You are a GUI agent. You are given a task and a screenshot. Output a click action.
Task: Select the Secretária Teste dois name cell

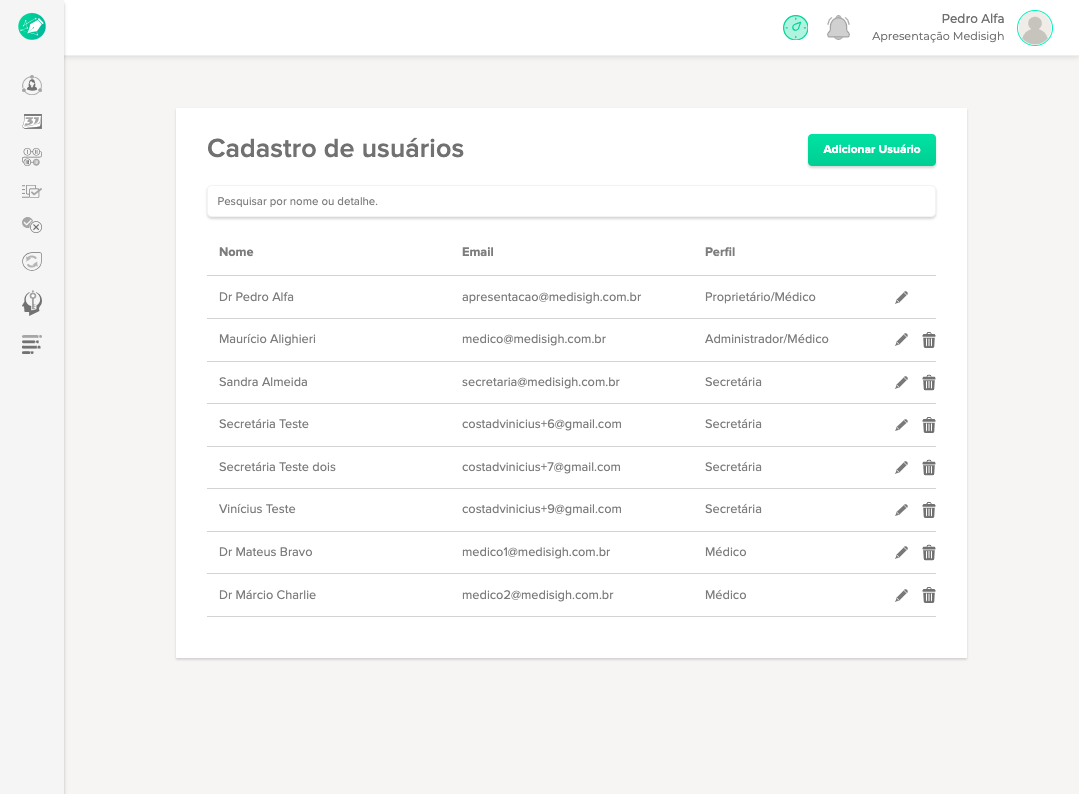point(277,466)
